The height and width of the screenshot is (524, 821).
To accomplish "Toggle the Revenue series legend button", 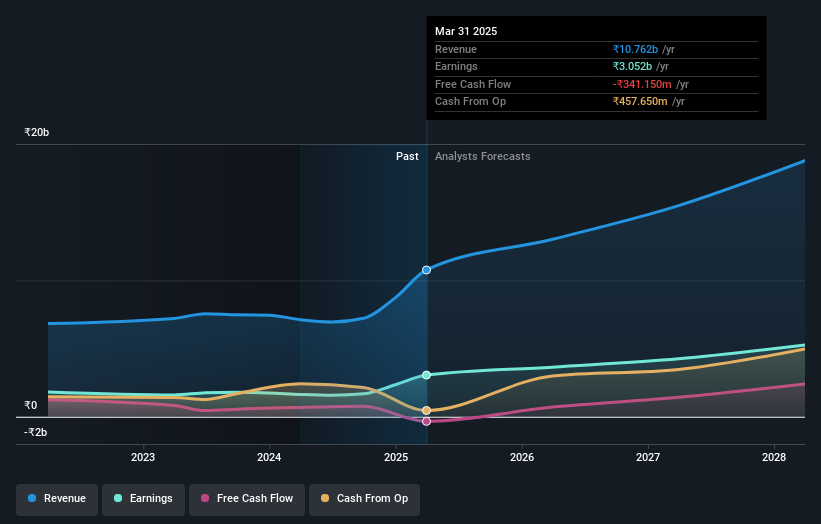I will 57,499.
